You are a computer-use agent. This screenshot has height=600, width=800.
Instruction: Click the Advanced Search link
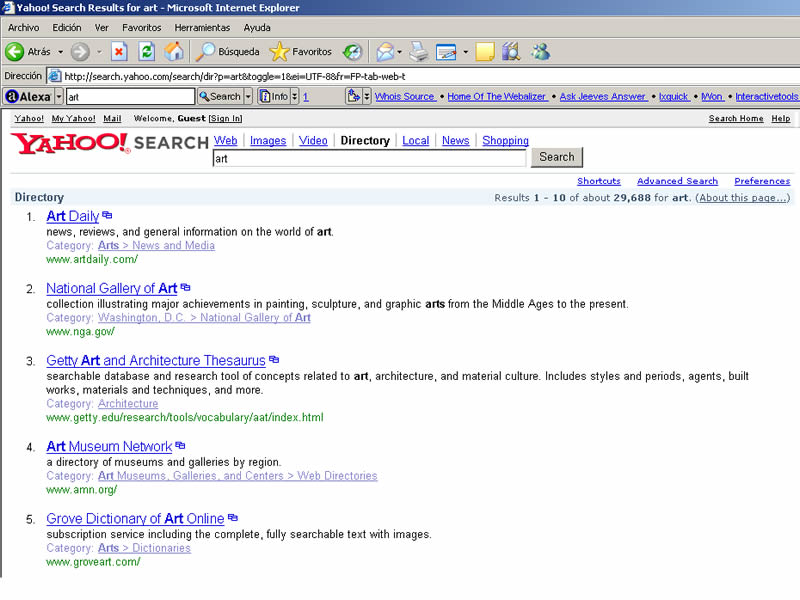coord(677,181)
